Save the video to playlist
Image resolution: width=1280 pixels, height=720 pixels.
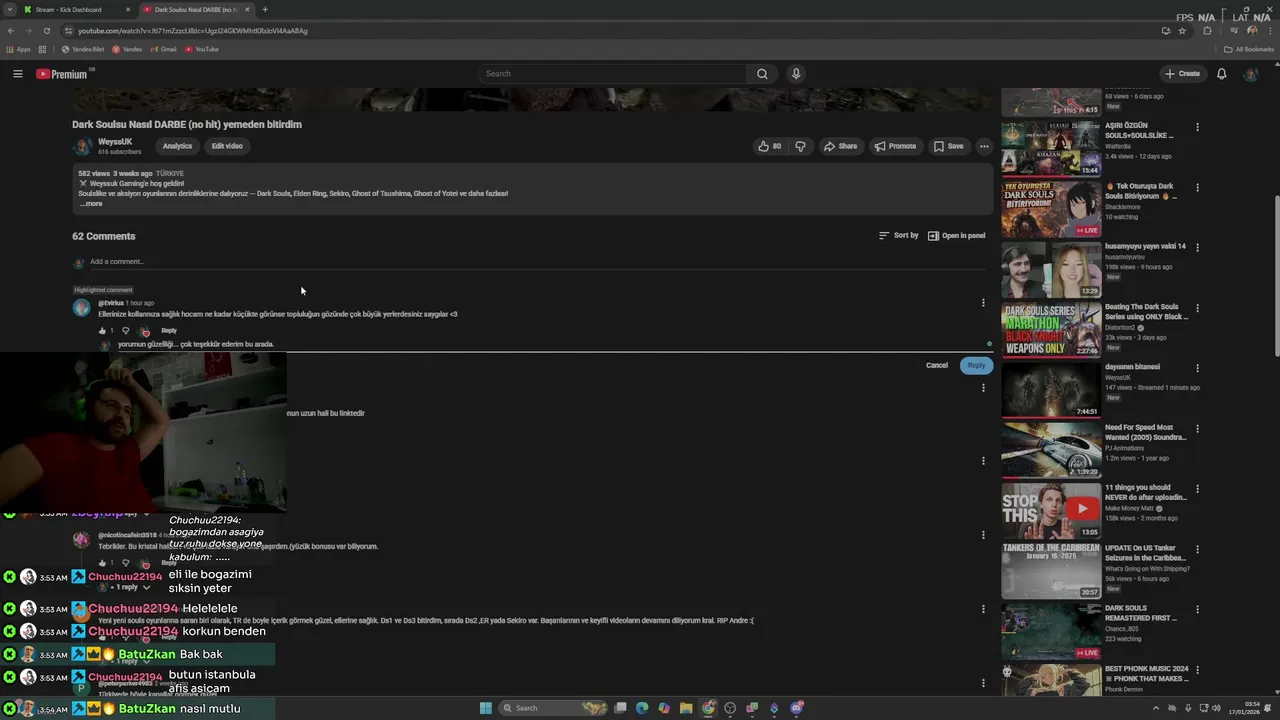(x=949, y=146)
